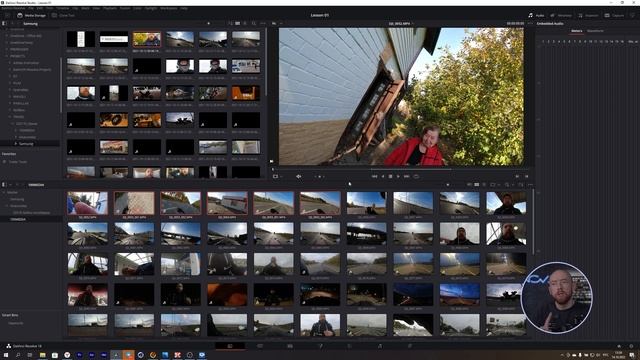Select the first clip in media pool
Image resolution: width=640 pixels, height=360 pixels.
click(x=87, y=203)
